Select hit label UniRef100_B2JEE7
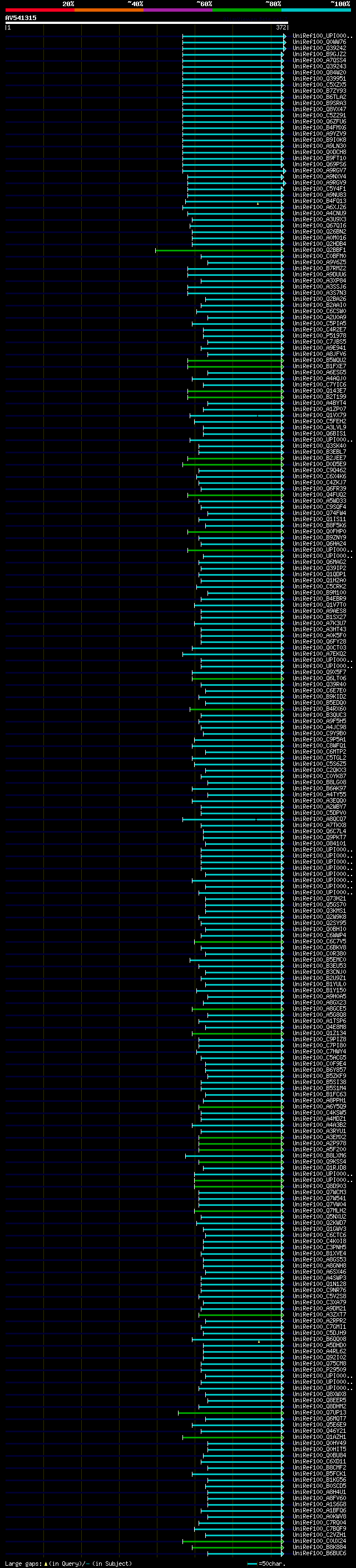Image resolution: width=356 pixels, height=1568 pixels. point(319,458)
